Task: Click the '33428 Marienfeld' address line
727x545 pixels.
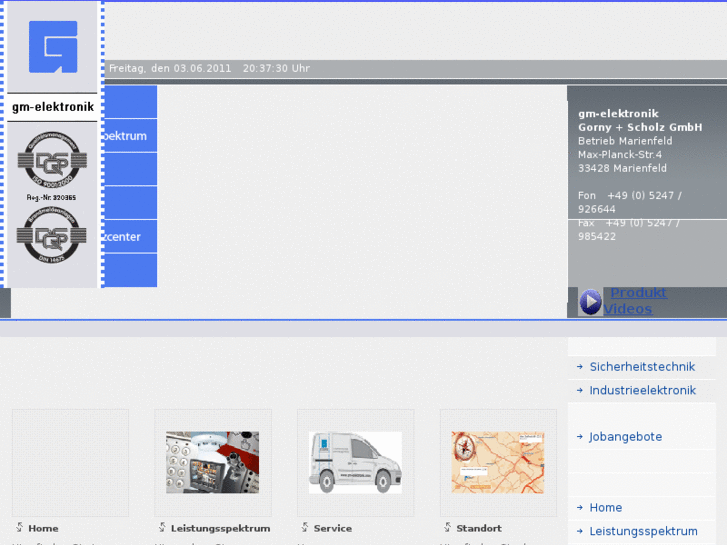Action: 622,168
